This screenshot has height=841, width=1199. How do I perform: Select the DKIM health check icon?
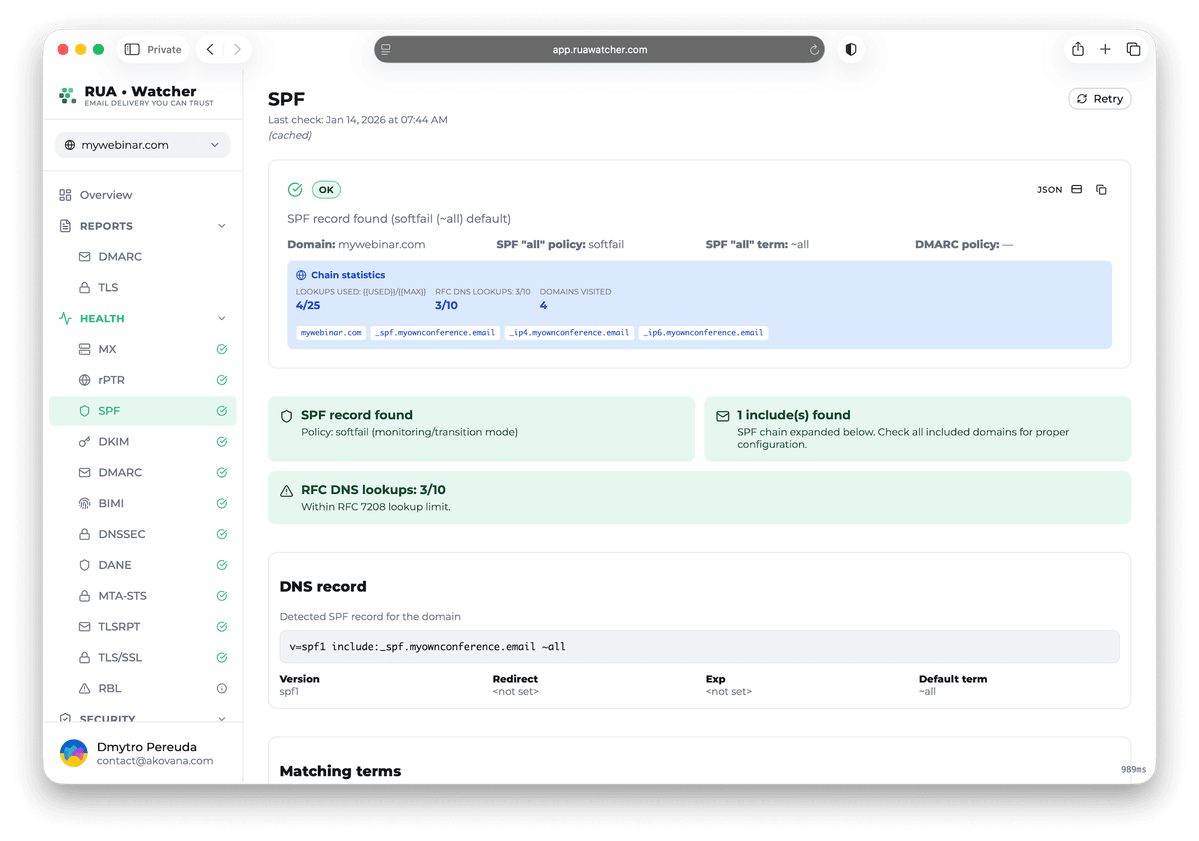click(x=220, y=441)
